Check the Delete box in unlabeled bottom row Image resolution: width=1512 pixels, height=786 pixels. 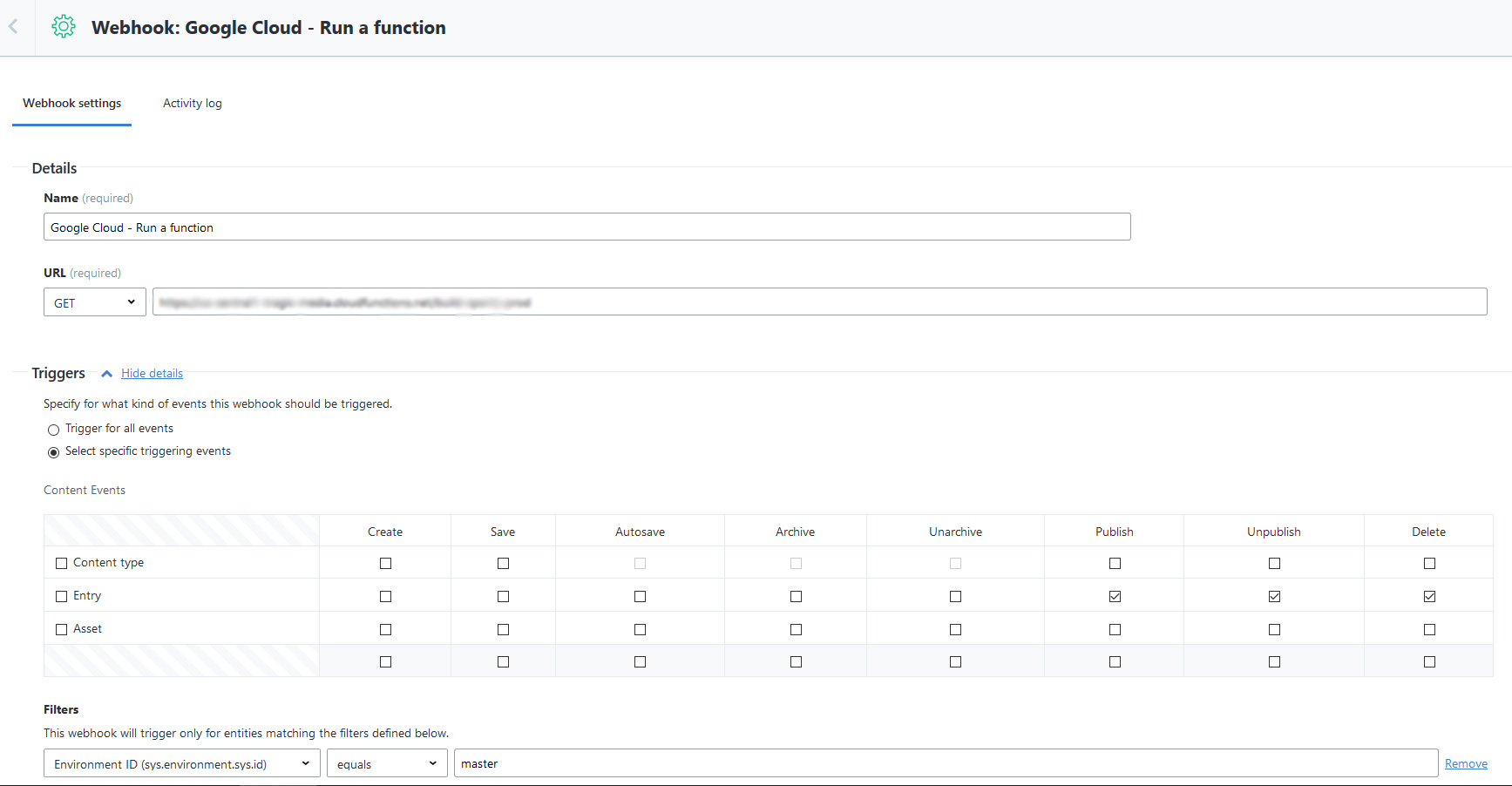[1429, 661]
